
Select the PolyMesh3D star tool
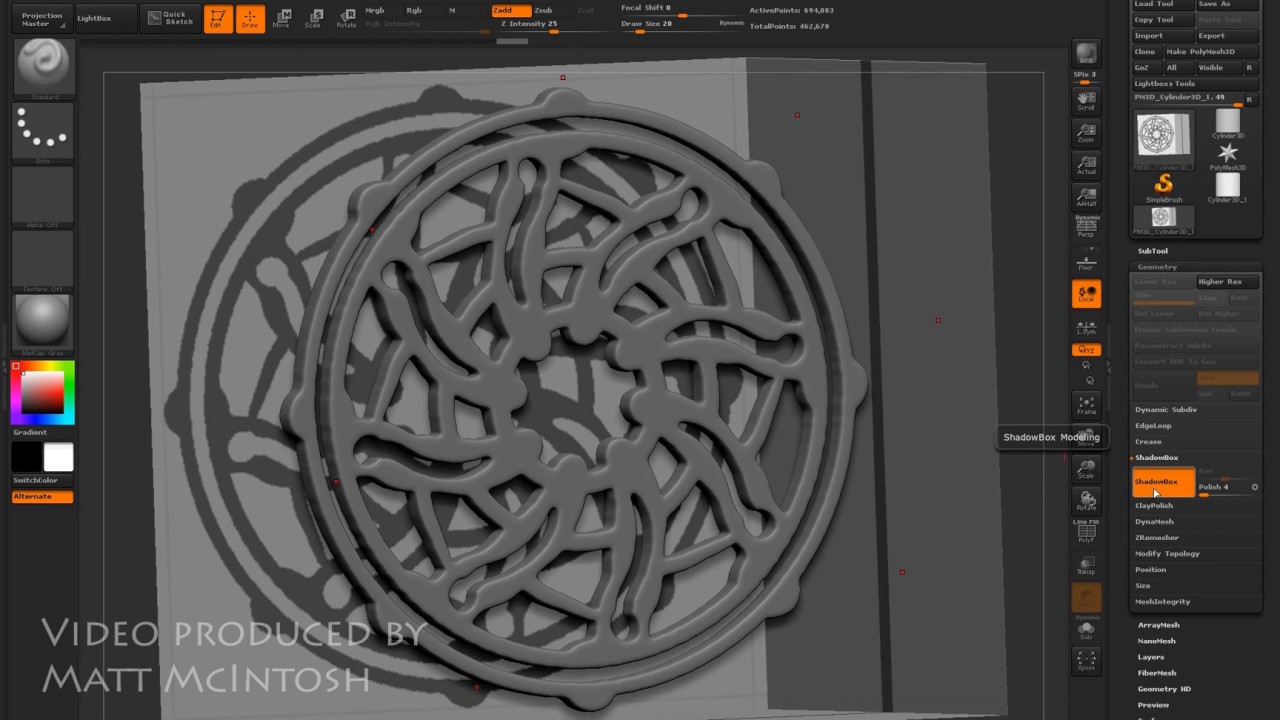tap(1227, 155)
